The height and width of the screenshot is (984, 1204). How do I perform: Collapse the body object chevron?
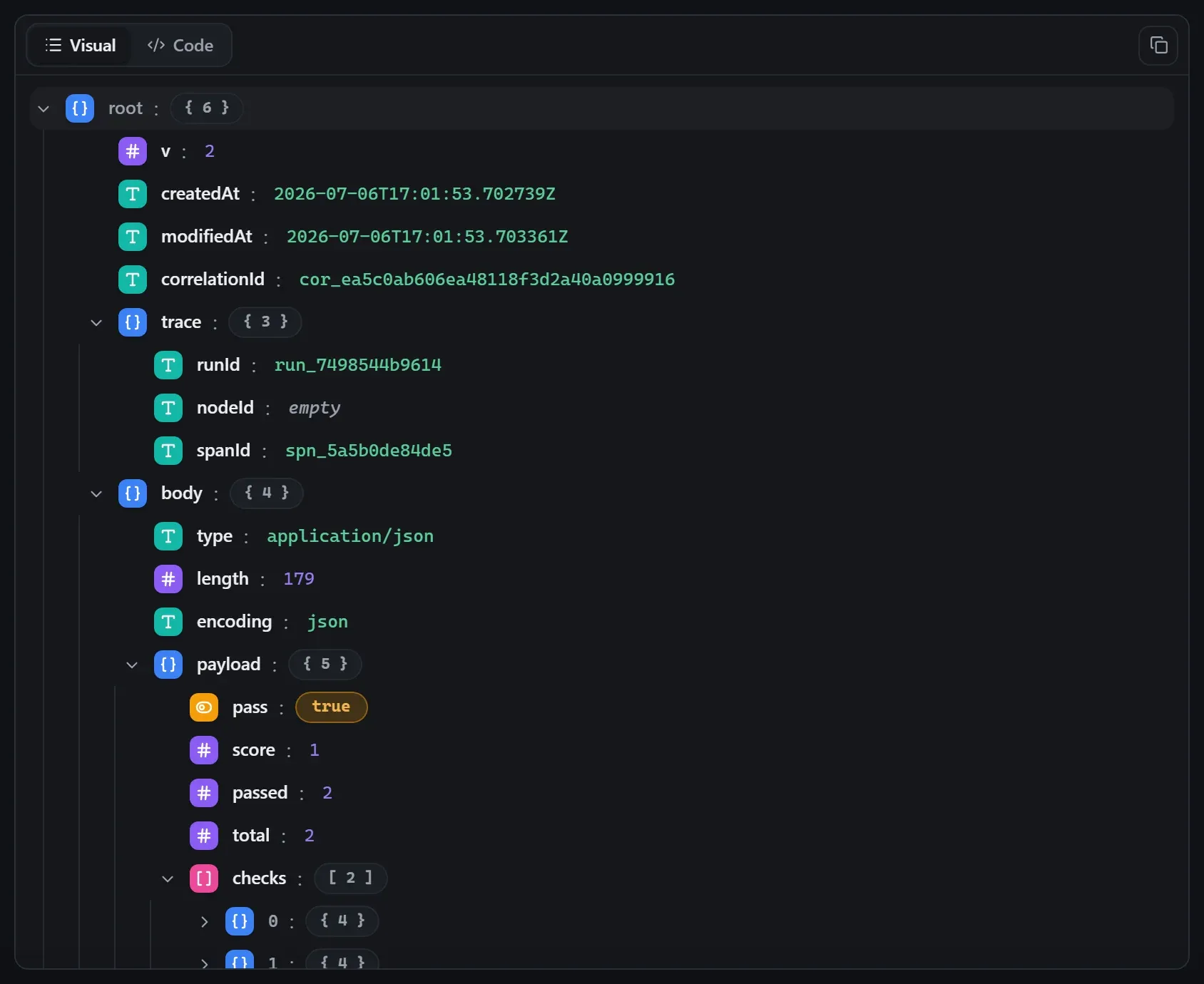tap(96, 493)
